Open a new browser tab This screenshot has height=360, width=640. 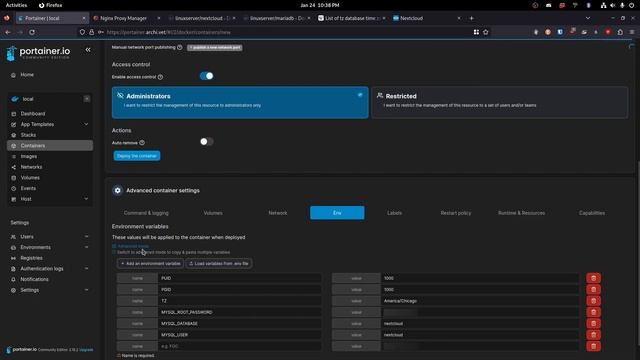point(471,18)
